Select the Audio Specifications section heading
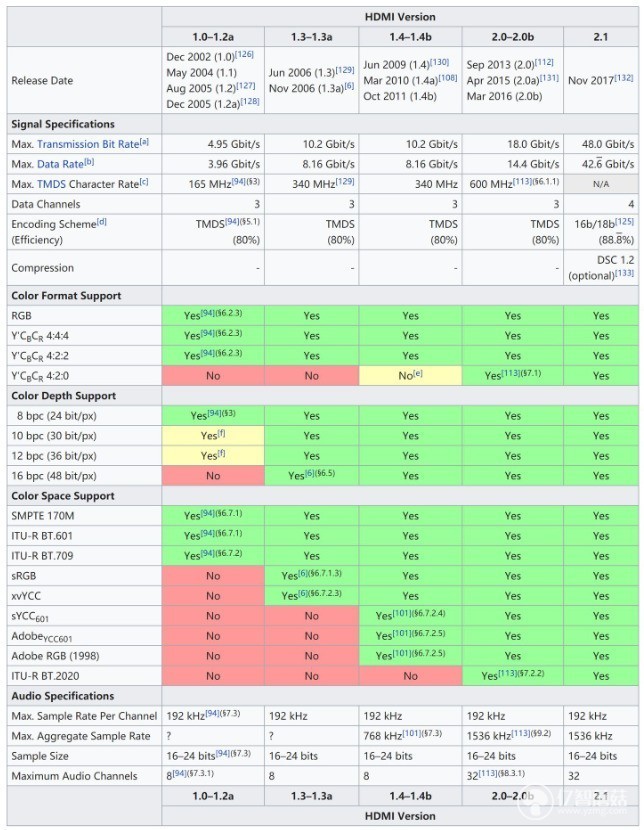This screenshot has width=644, height=830. (63, 696)
